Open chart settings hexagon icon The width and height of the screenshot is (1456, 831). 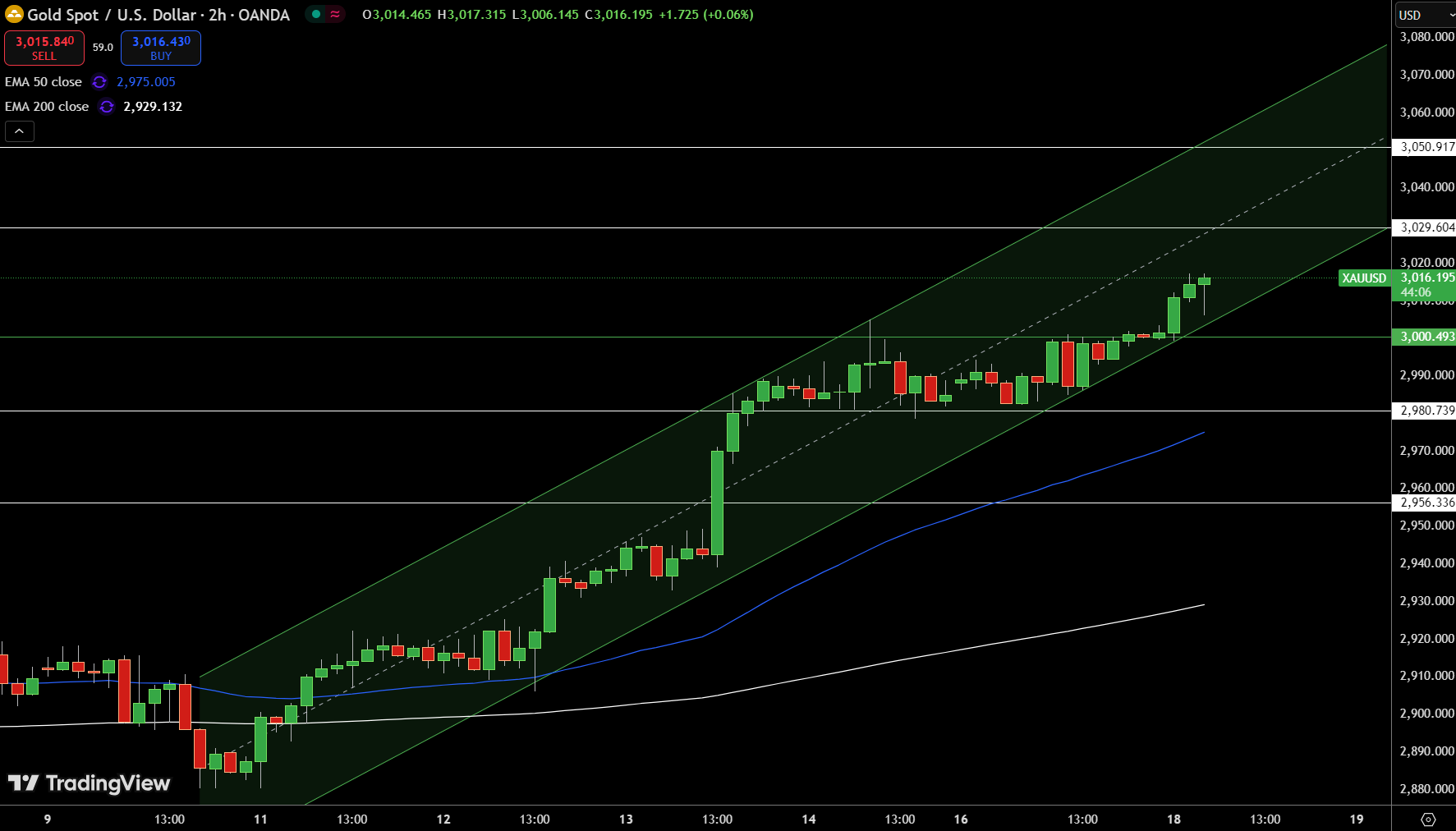(x=1428, y=820)
